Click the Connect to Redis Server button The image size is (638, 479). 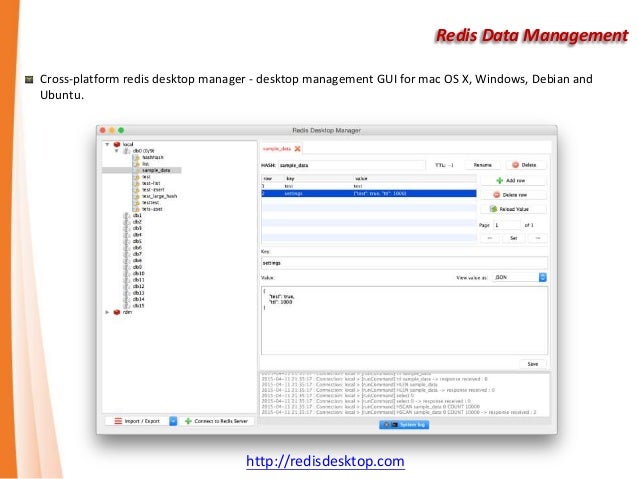click(216, 421)
